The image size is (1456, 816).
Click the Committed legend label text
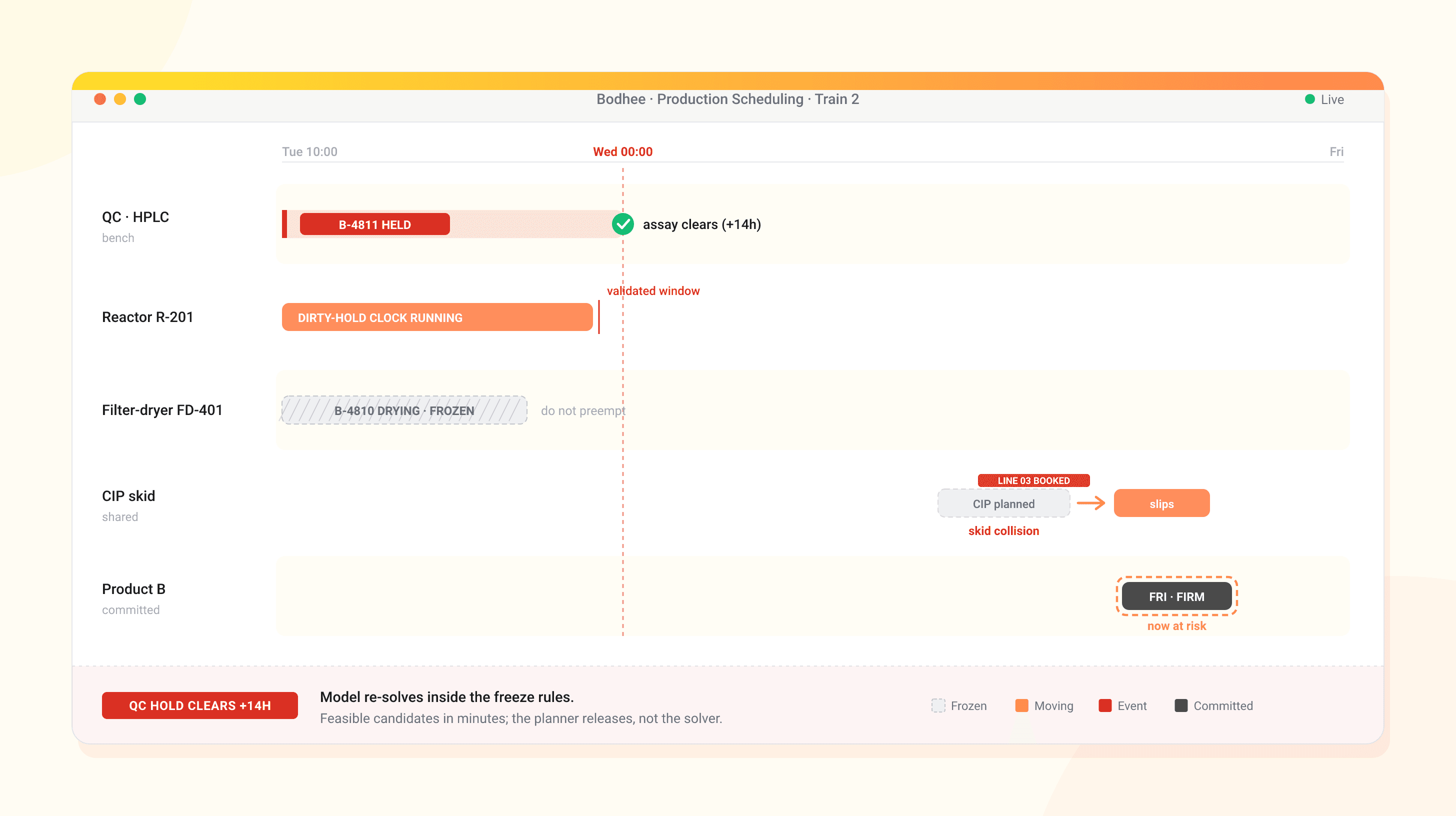tap(1223, 706)
